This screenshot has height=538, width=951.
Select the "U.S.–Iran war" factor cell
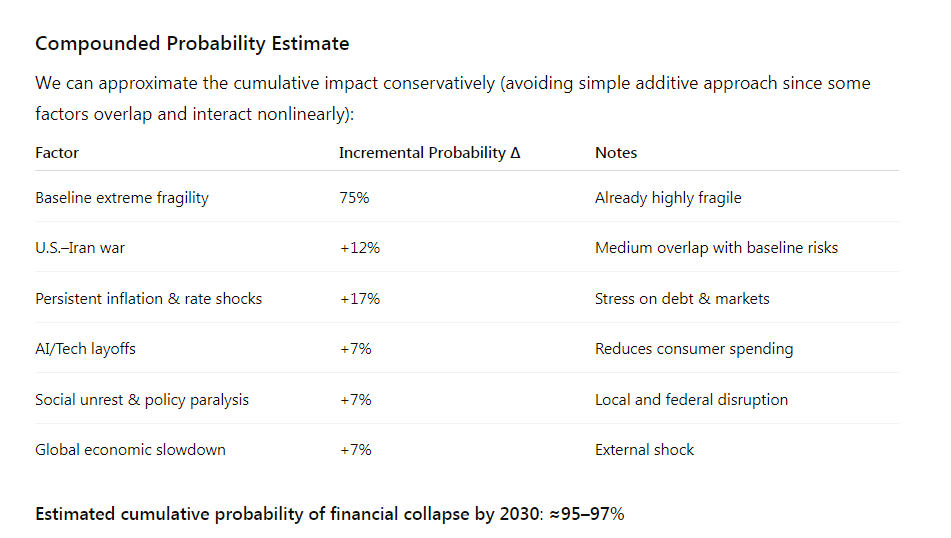tap(80, 248)
